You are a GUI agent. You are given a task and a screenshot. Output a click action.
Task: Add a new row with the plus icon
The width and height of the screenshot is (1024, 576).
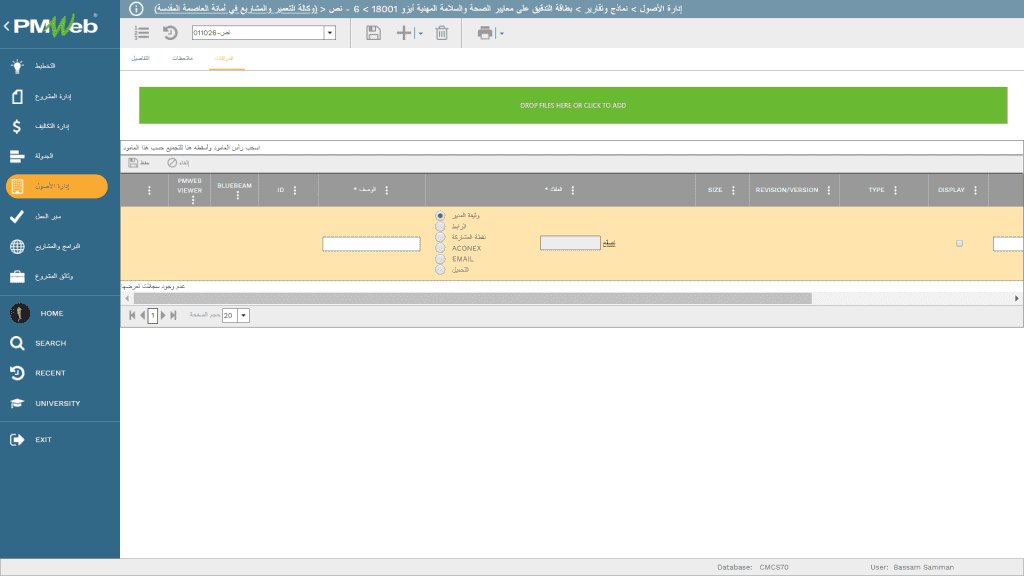[404, 33]
